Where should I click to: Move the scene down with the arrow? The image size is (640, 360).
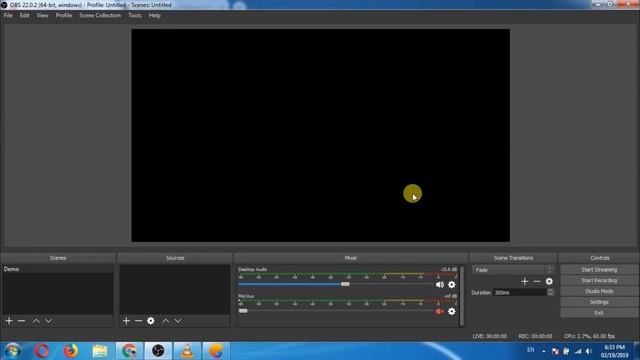pyautogui.click(x=49, y=321)
